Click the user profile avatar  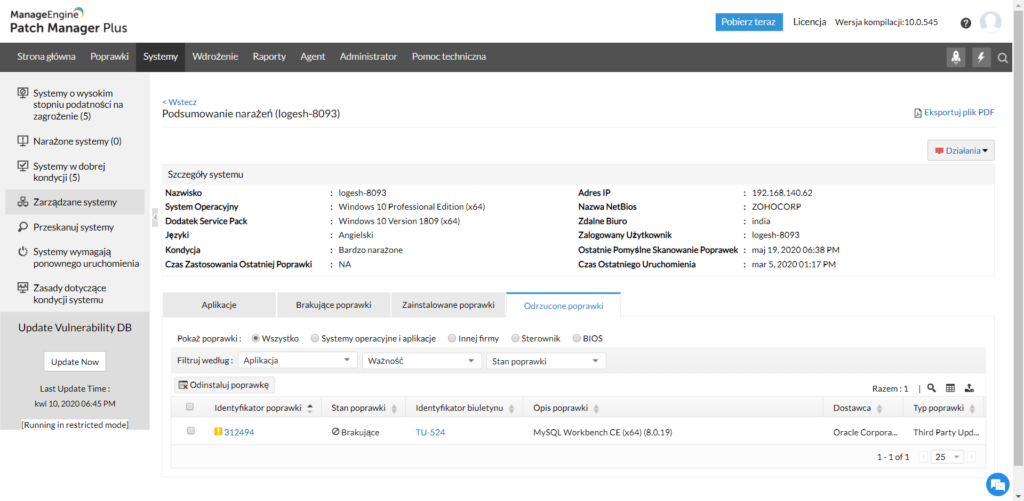[x=990, y=22]
